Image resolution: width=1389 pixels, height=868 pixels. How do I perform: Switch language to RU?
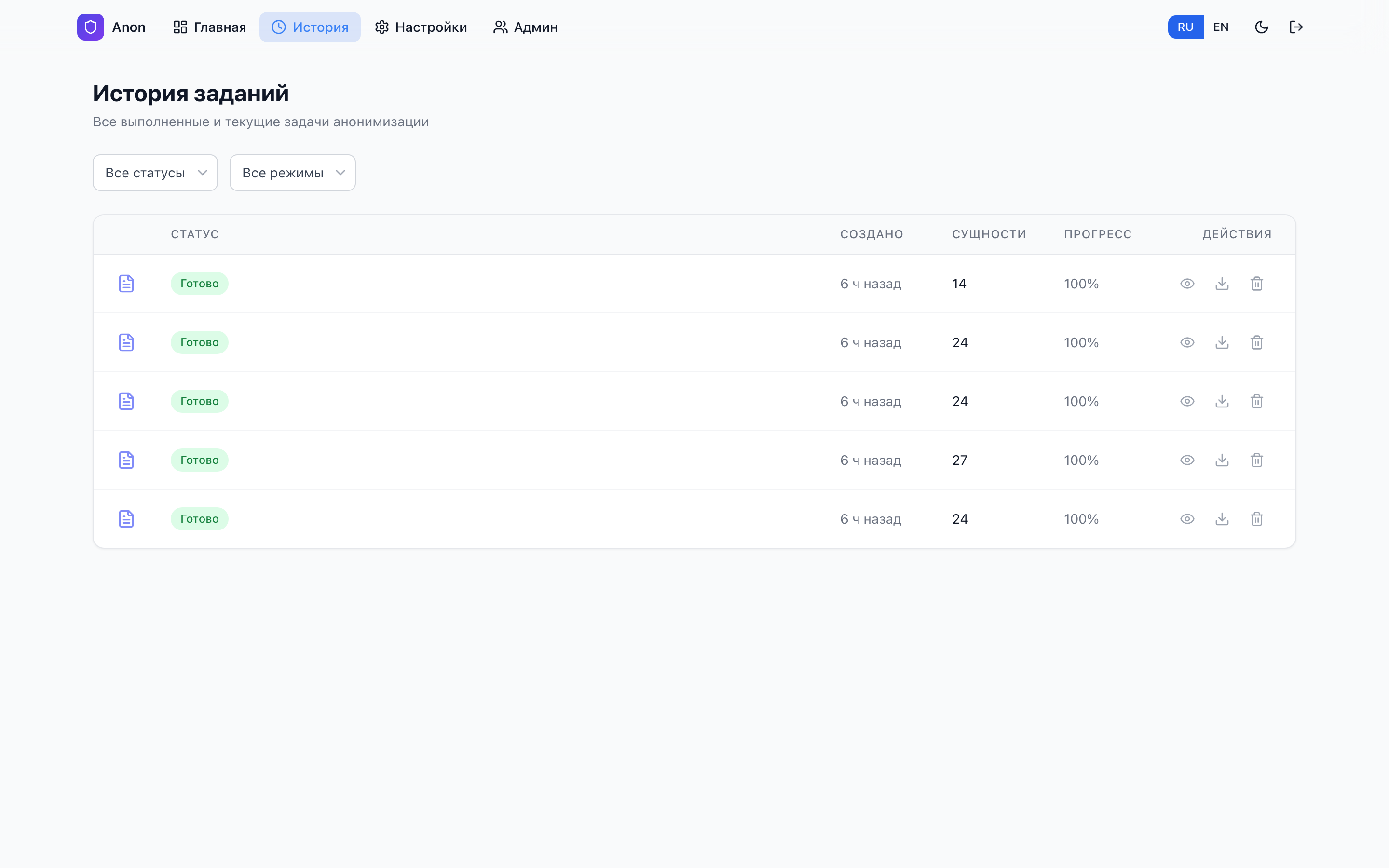(x=1185, y=27)
